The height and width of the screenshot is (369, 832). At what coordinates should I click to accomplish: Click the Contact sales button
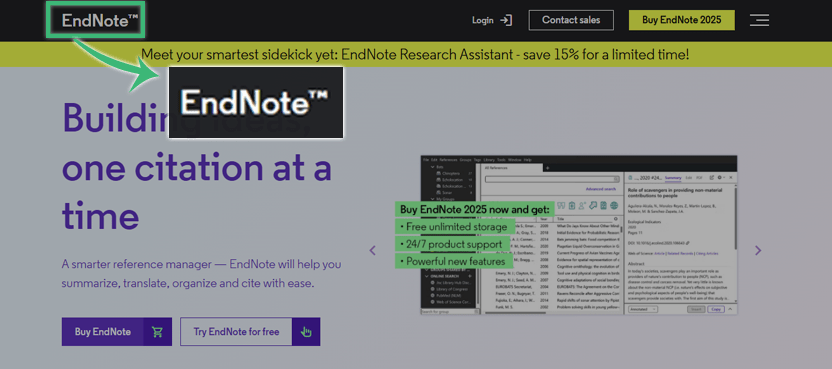tap(571, 20)
